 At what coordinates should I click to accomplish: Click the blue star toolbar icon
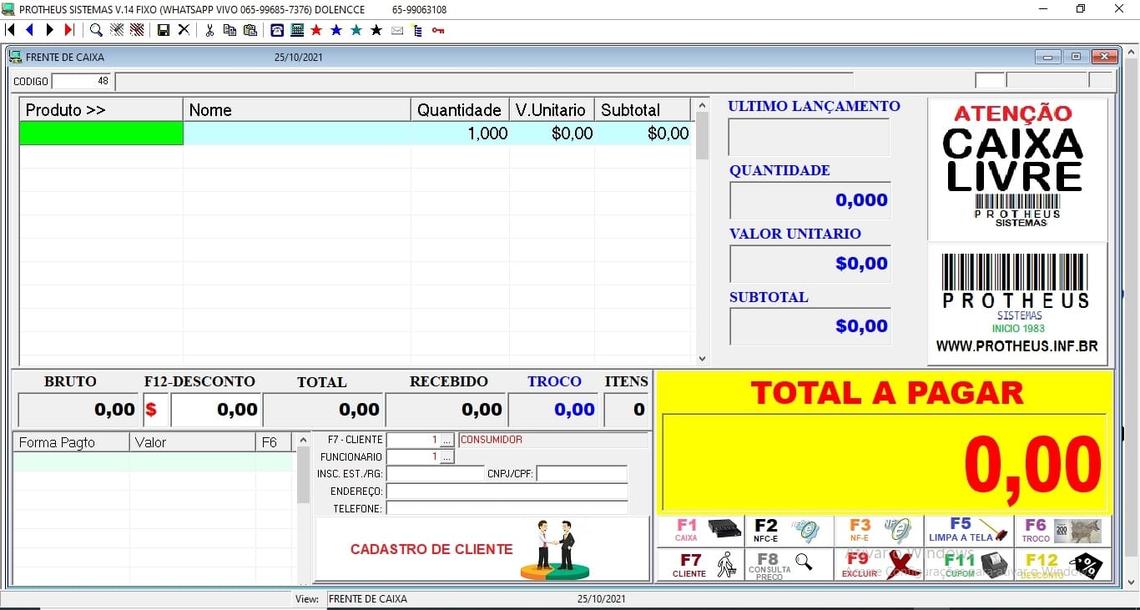click(336, 30)
